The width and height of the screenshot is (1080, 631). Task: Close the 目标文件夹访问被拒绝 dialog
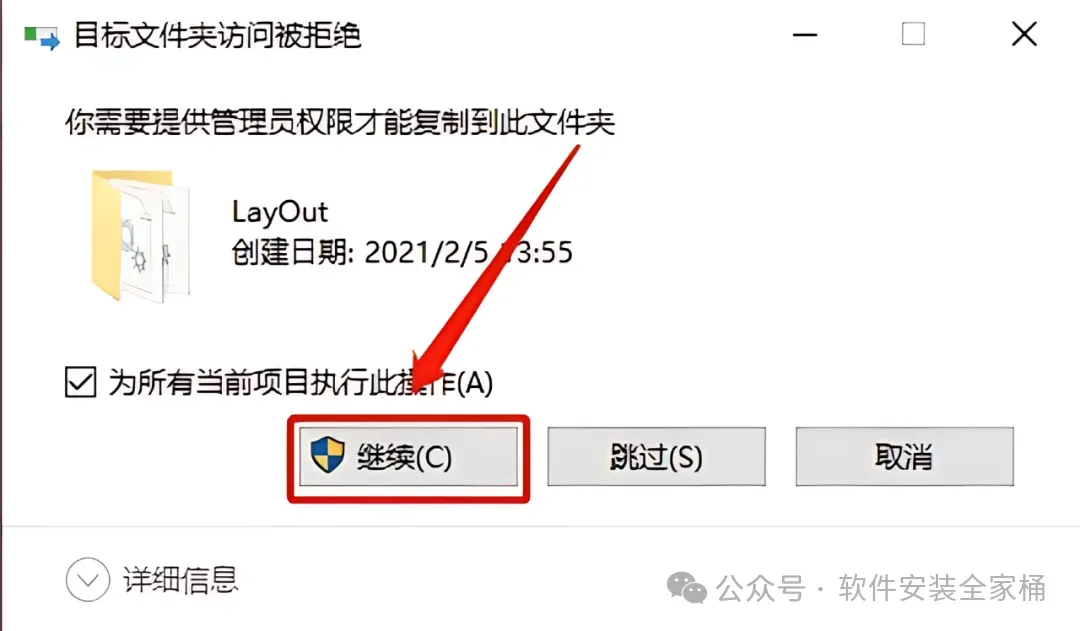(x=1024, y=33)
